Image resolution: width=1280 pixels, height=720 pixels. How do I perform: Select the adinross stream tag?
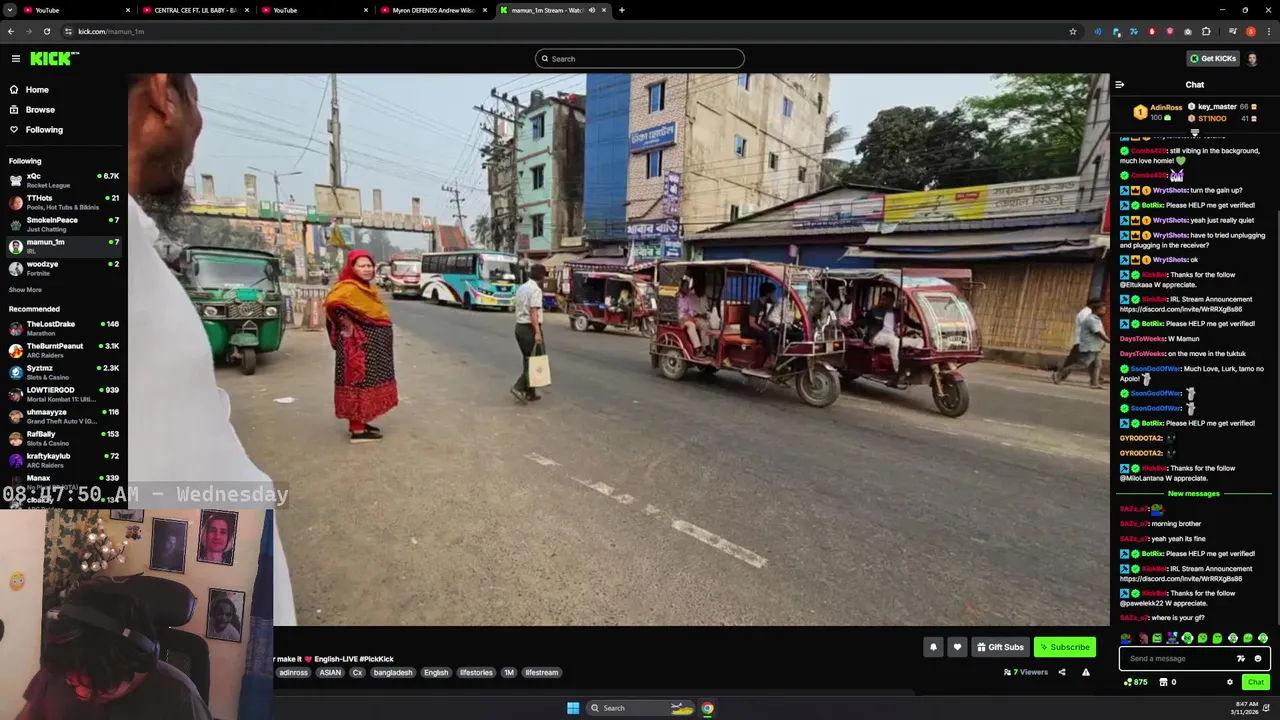coord(293,673)
